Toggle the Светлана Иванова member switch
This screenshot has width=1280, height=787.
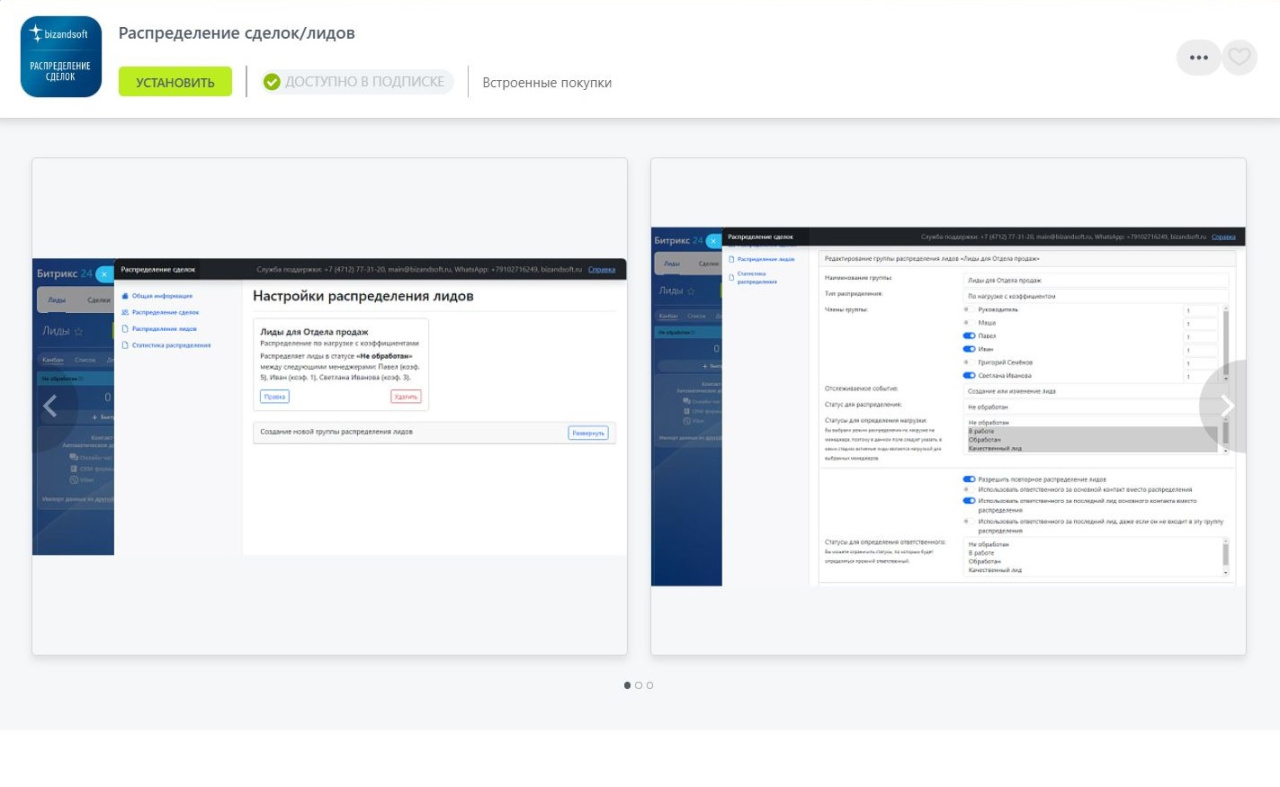(x=968, y=375)
